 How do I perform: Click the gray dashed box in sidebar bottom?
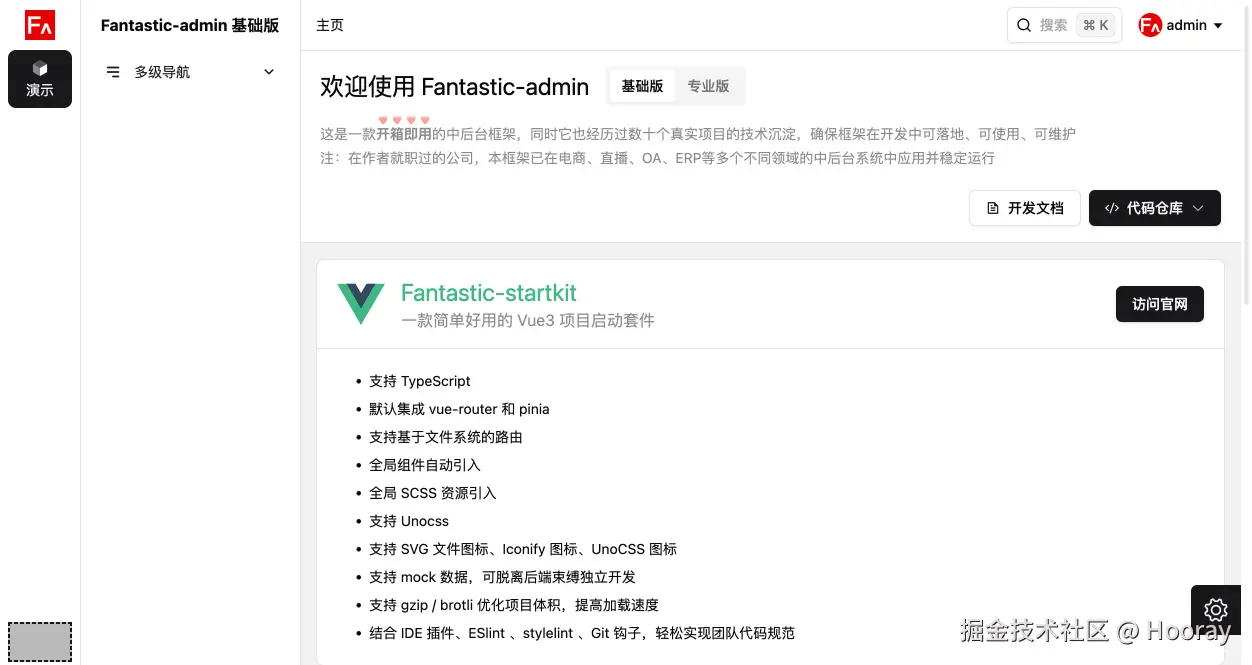click(40, 642)
